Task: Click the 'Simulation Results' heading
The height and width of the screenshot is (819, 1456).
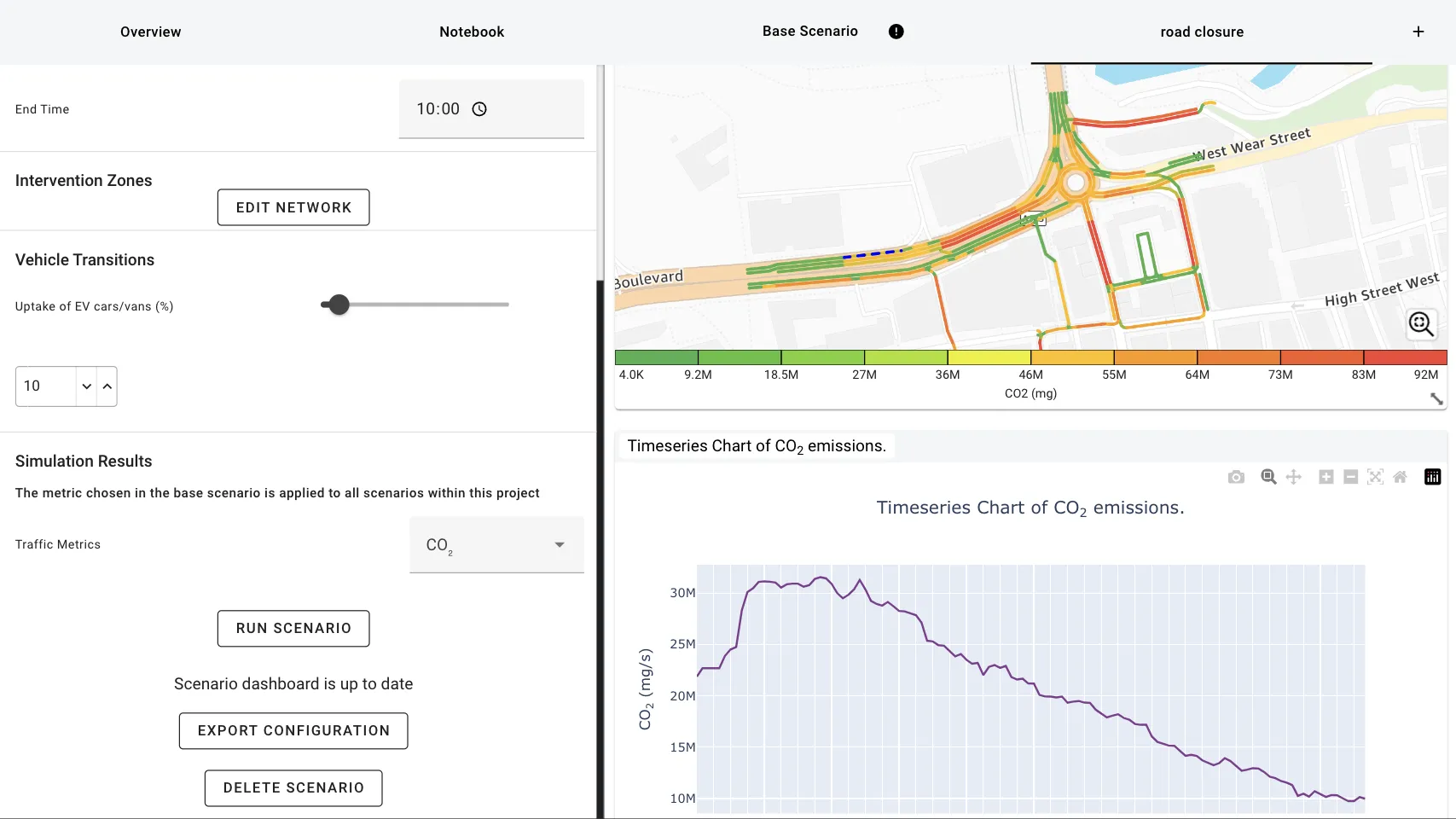Action: click(x=84, y=462)
